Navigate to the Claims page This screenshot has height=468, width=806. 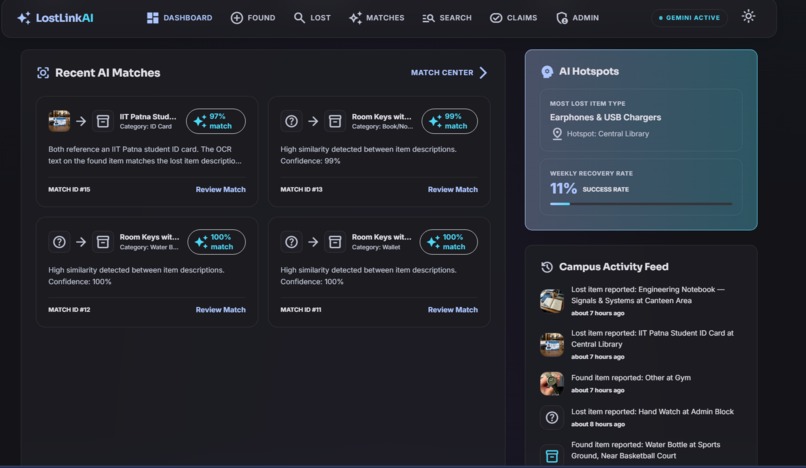coord(513,18)
